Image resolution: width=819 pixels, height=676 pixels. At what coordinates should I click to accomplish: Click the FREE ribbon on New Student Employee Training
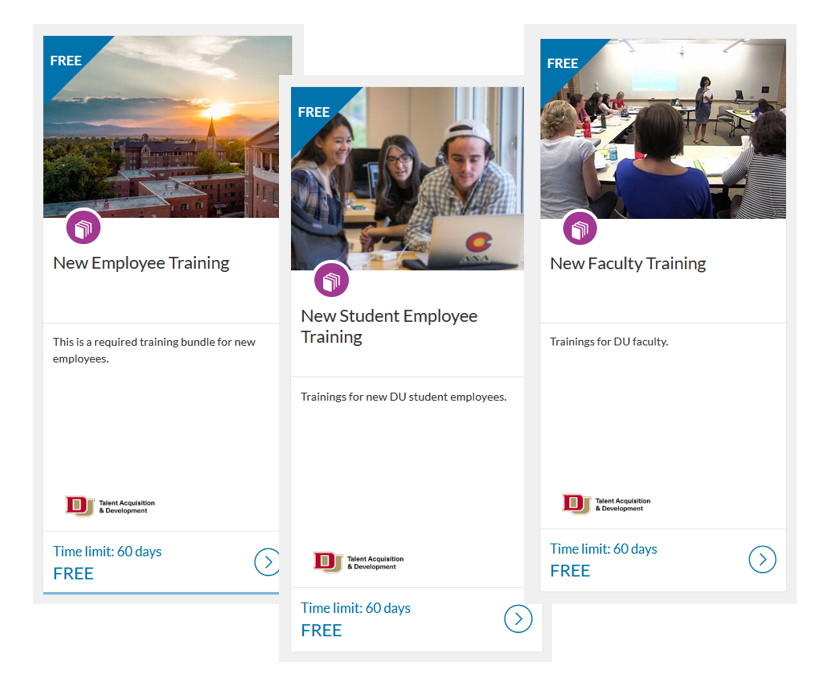[314, 113]
